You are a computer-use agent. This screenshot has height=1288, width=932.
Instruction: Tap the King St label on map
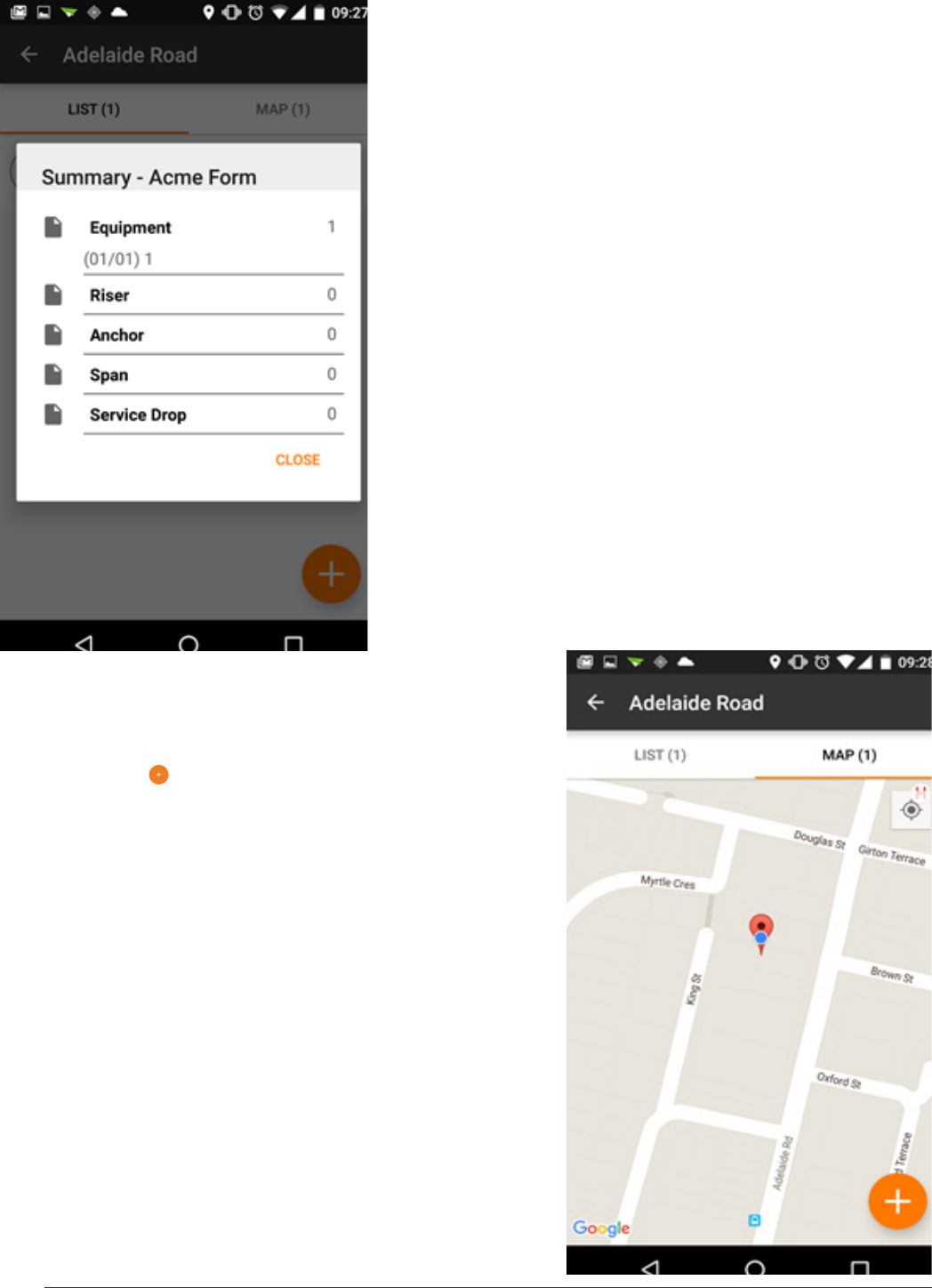coord(694,989)
